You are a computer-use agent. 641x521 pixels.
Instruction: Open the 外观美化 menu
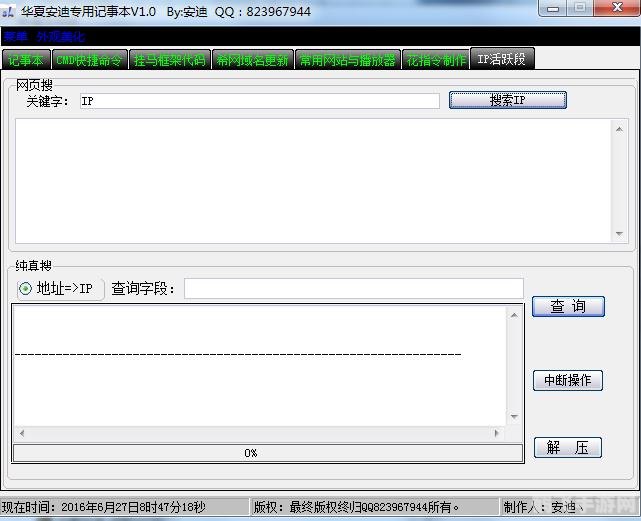[58, 35]
